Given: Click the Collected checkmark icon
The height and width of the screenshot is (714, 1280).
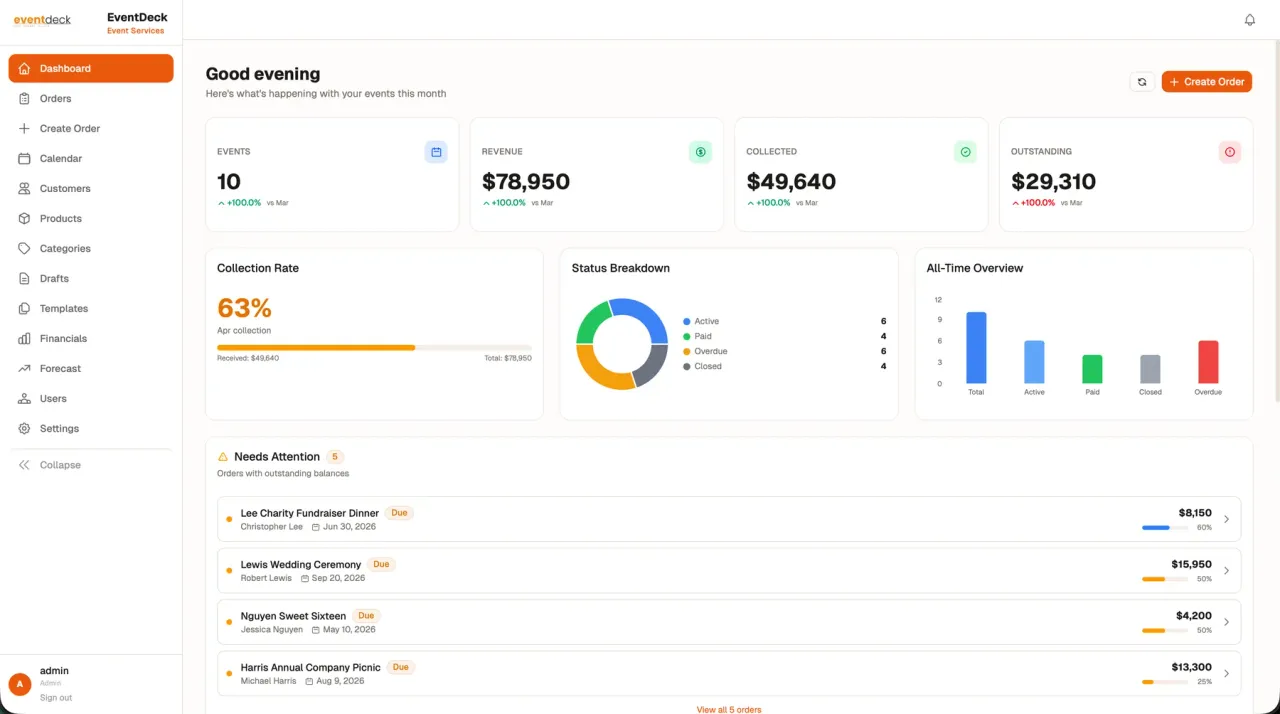Looking at the screenshot, I should tap(965, 152).
